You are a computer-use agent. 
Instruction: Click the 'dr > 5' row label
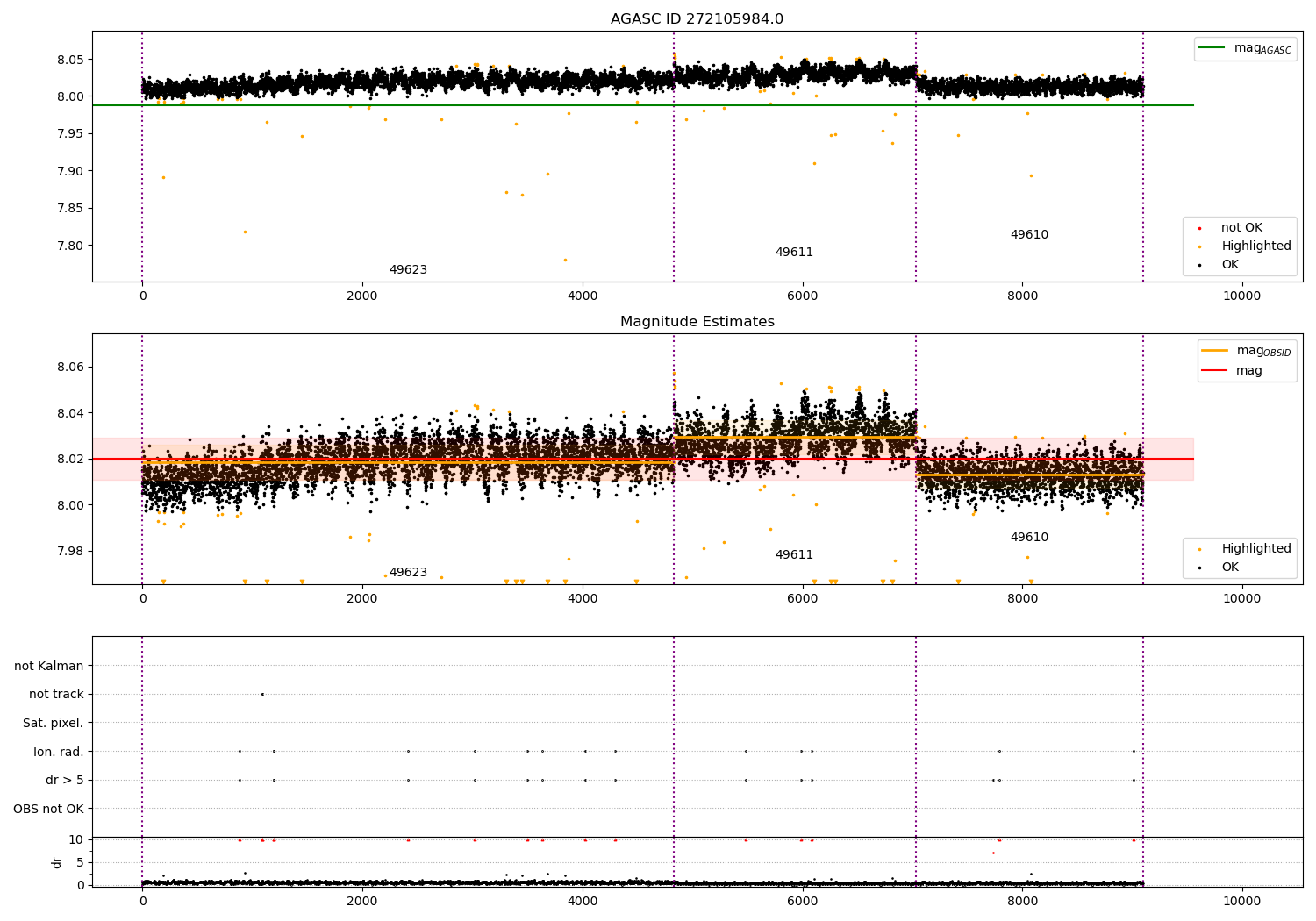65,780
